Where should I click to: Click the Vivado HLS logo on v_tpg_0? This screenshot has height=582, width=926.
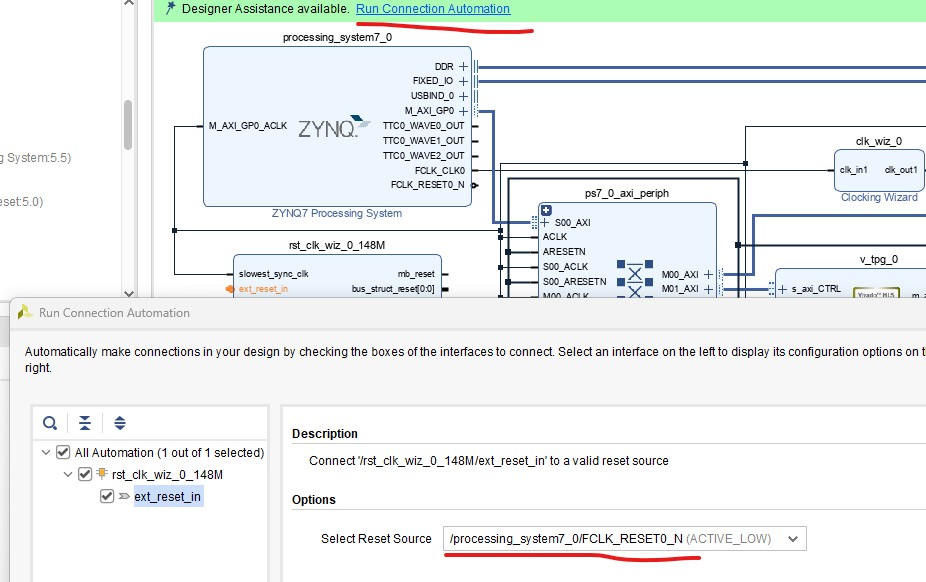[x=875, y=293]
